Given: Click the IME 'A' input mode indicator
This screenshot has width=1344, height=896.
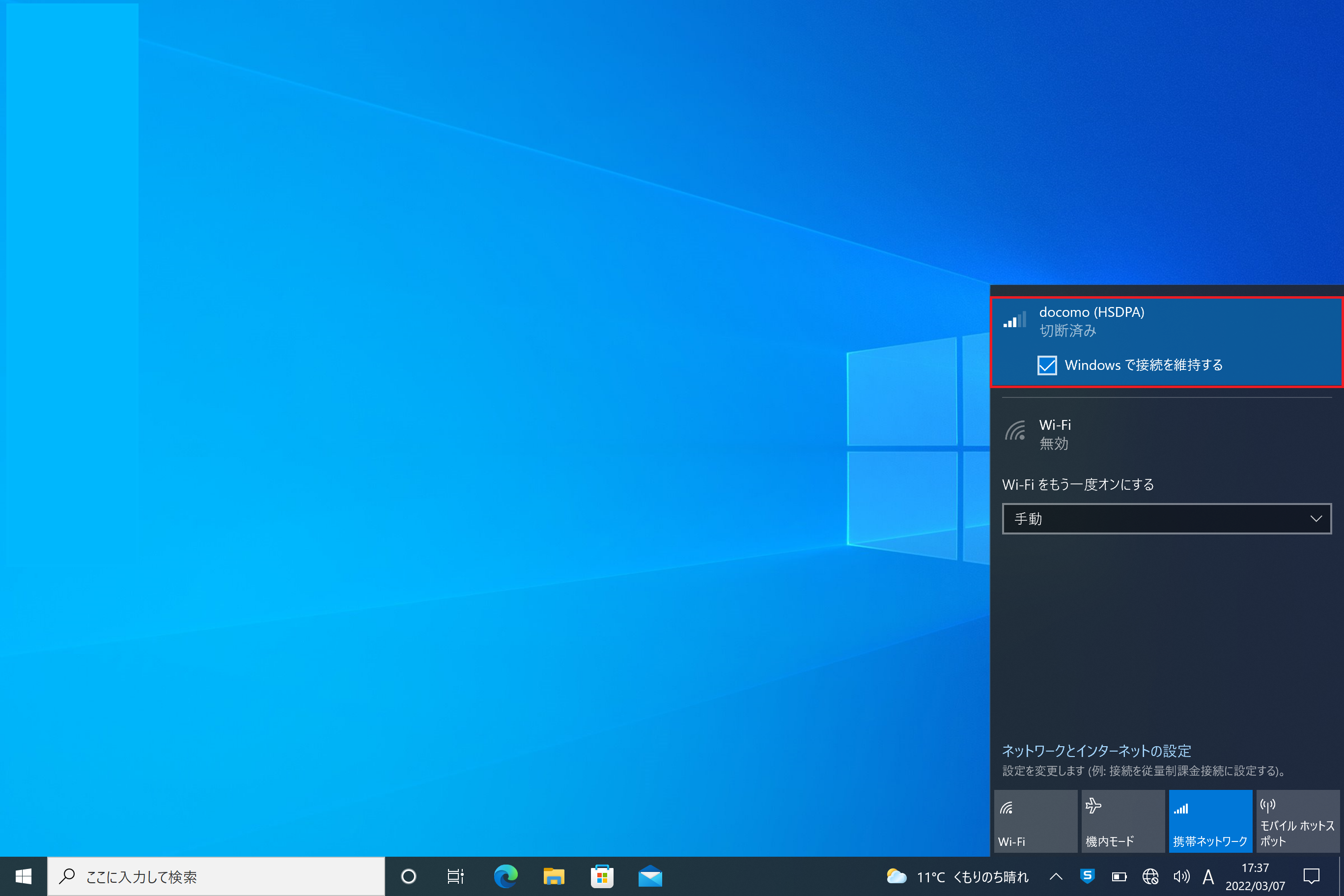Looking at the screenshot, I should tap(1208, 876).
